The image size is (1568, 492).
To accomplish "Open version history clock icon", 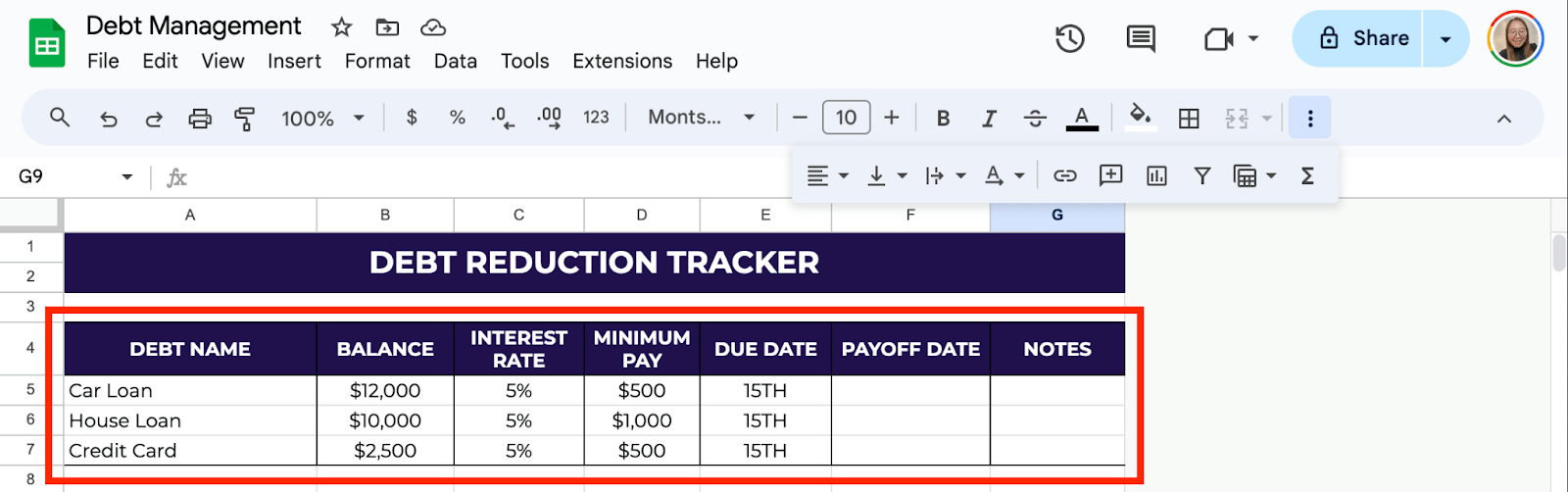I will tap(1069, 39).
